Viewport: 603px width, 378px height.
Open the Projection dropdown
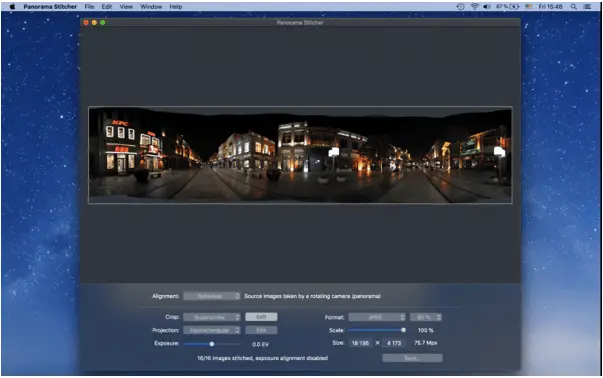212,330
